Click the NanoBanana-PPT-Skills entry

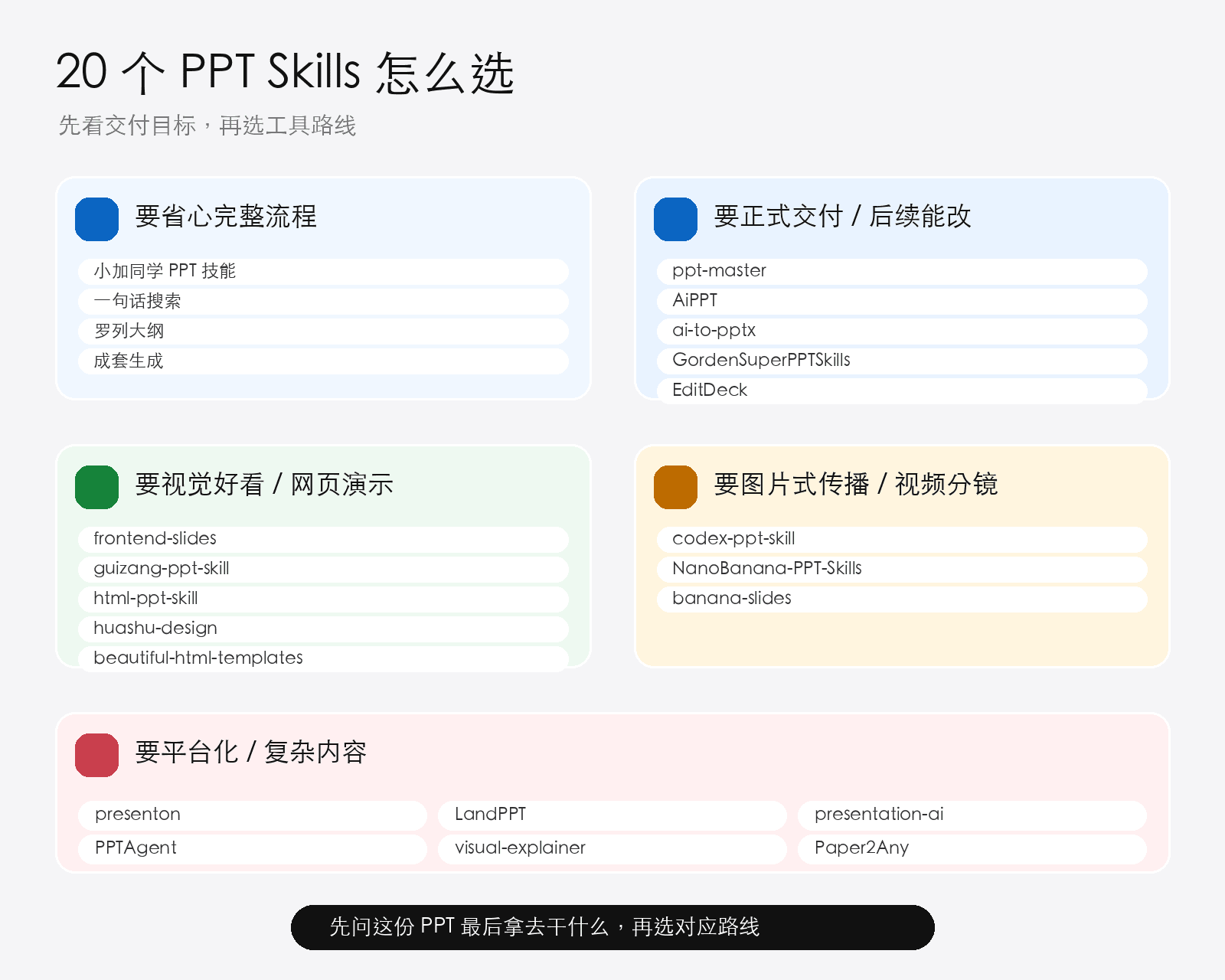tap(902, 569)
